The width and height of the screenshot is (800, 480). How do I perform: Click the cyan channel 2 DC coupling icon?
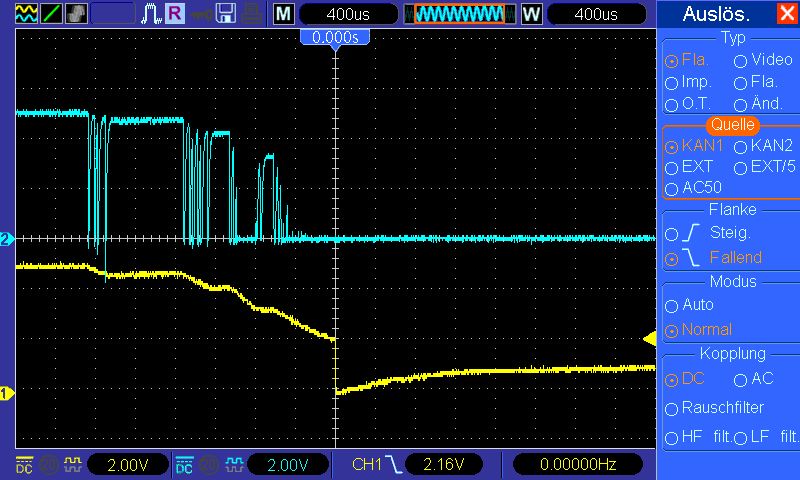[x=184, y=465]
